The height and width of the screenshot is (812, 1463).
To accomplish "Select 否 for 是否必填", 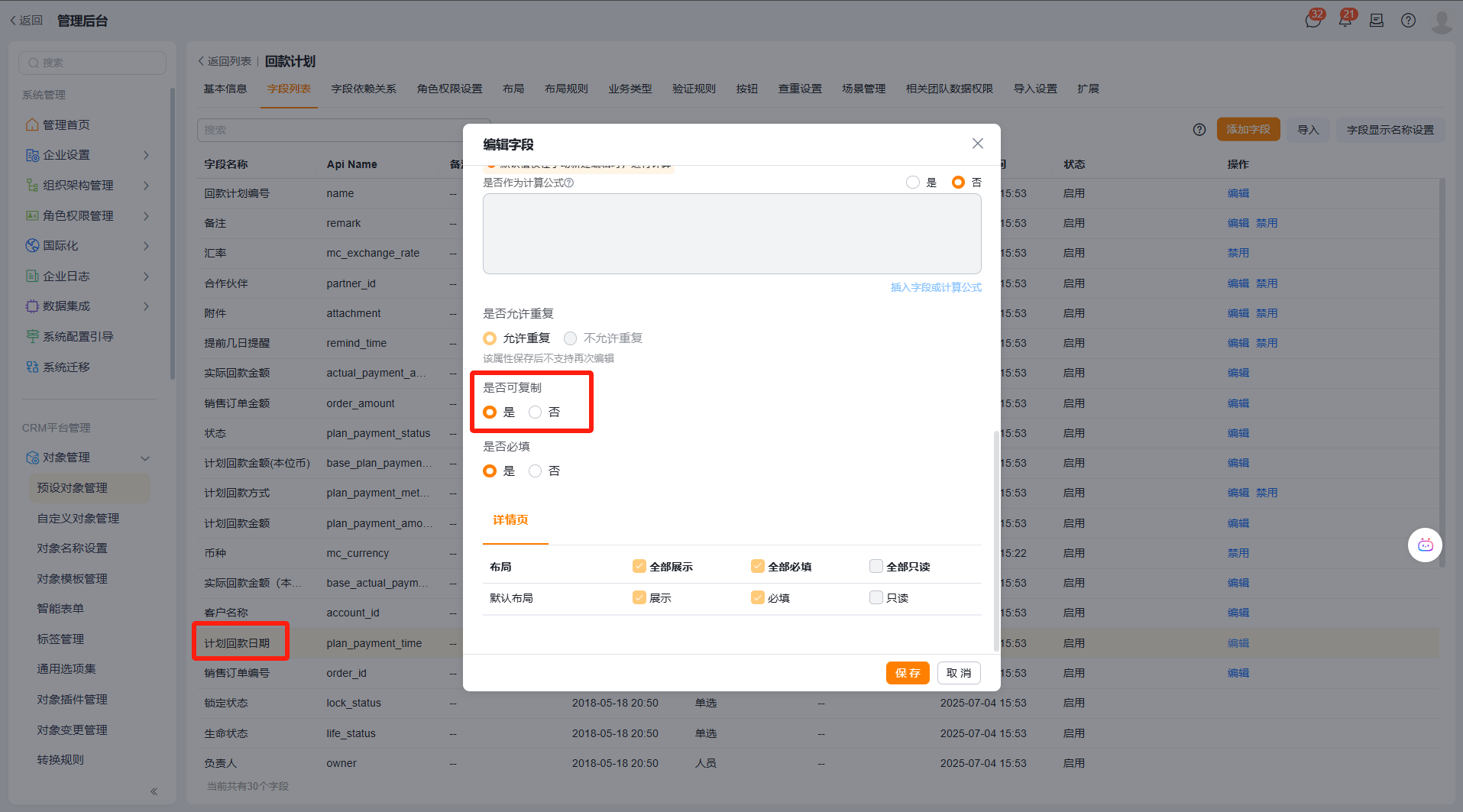I will tap(535, 471).
